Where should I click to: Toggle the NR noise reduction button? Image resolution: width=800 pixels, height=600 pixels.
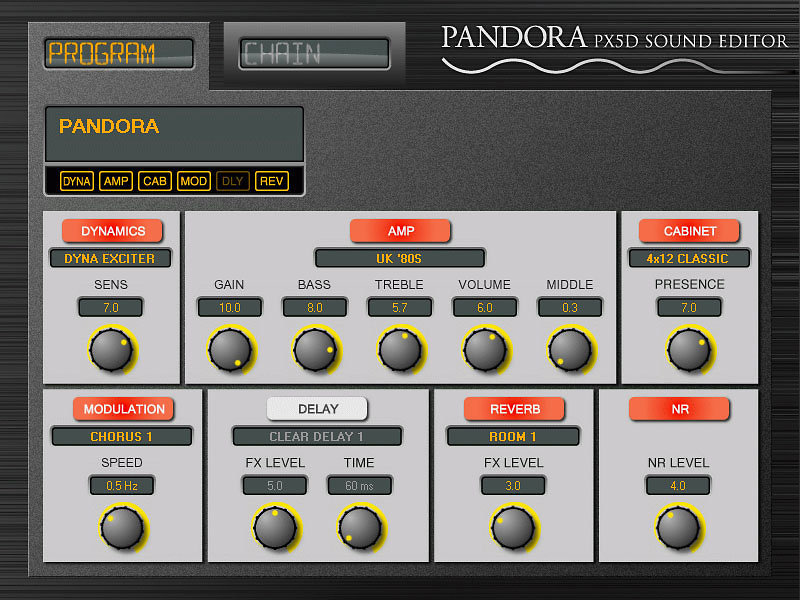coord(679,409)
